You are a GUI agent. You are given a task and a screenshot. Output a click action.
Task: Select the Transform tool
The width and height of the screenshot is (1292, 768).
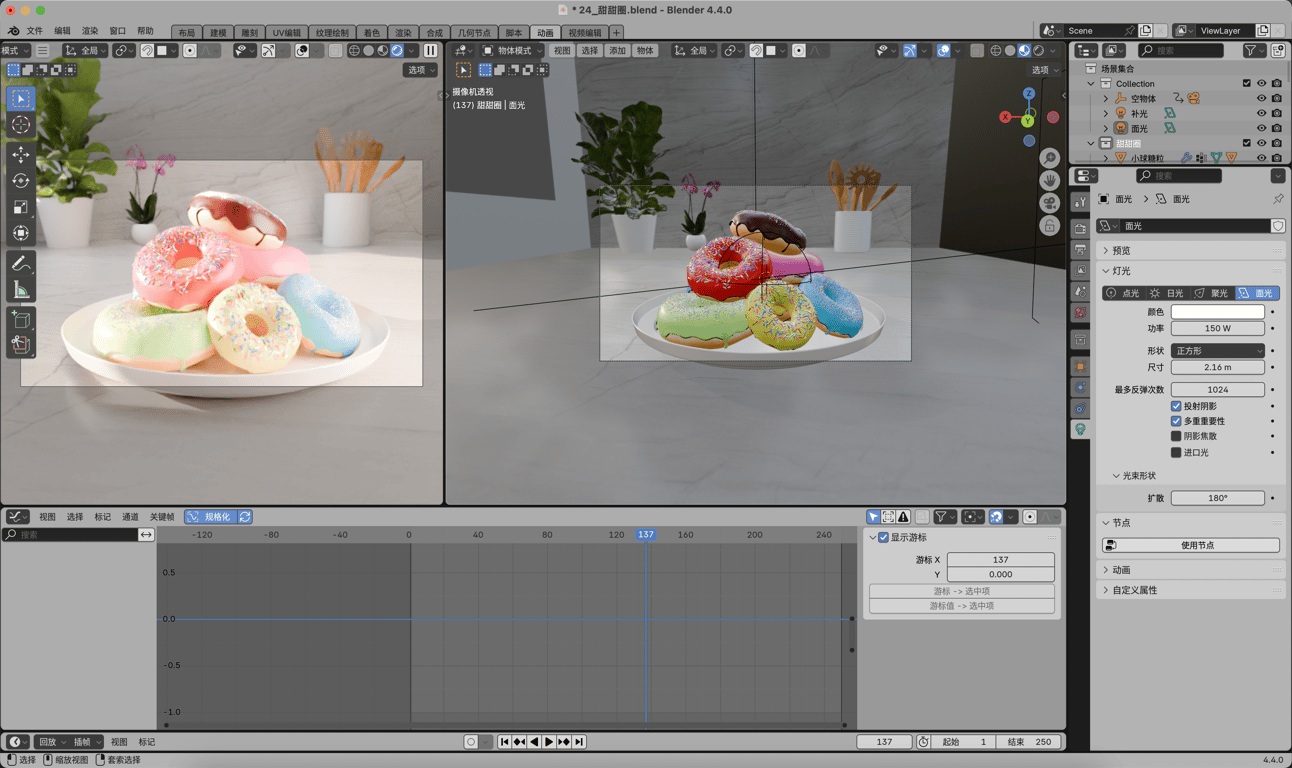tap(21, 233)
